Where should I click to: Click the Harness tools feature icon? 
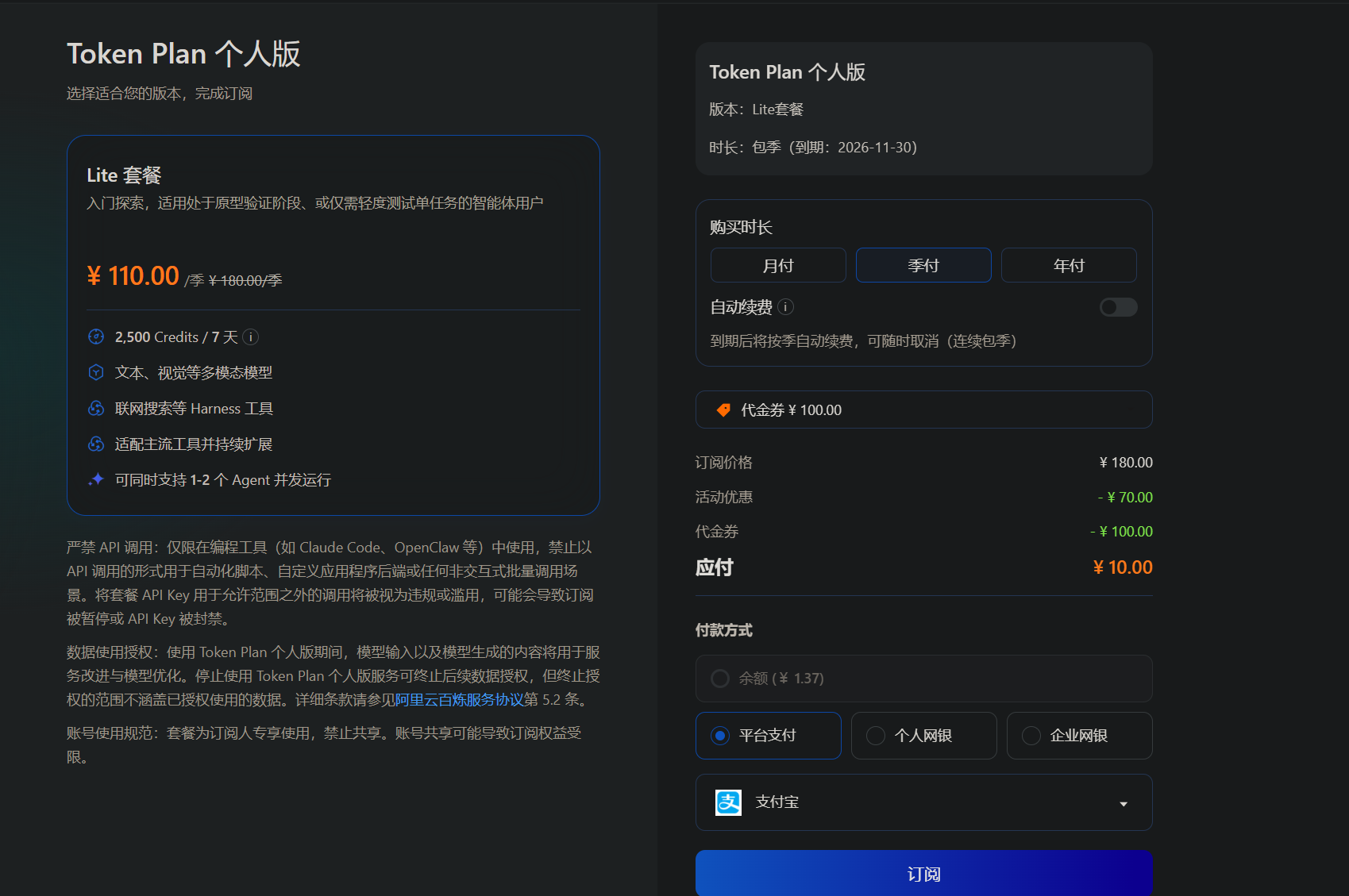[x=96, y=408]
